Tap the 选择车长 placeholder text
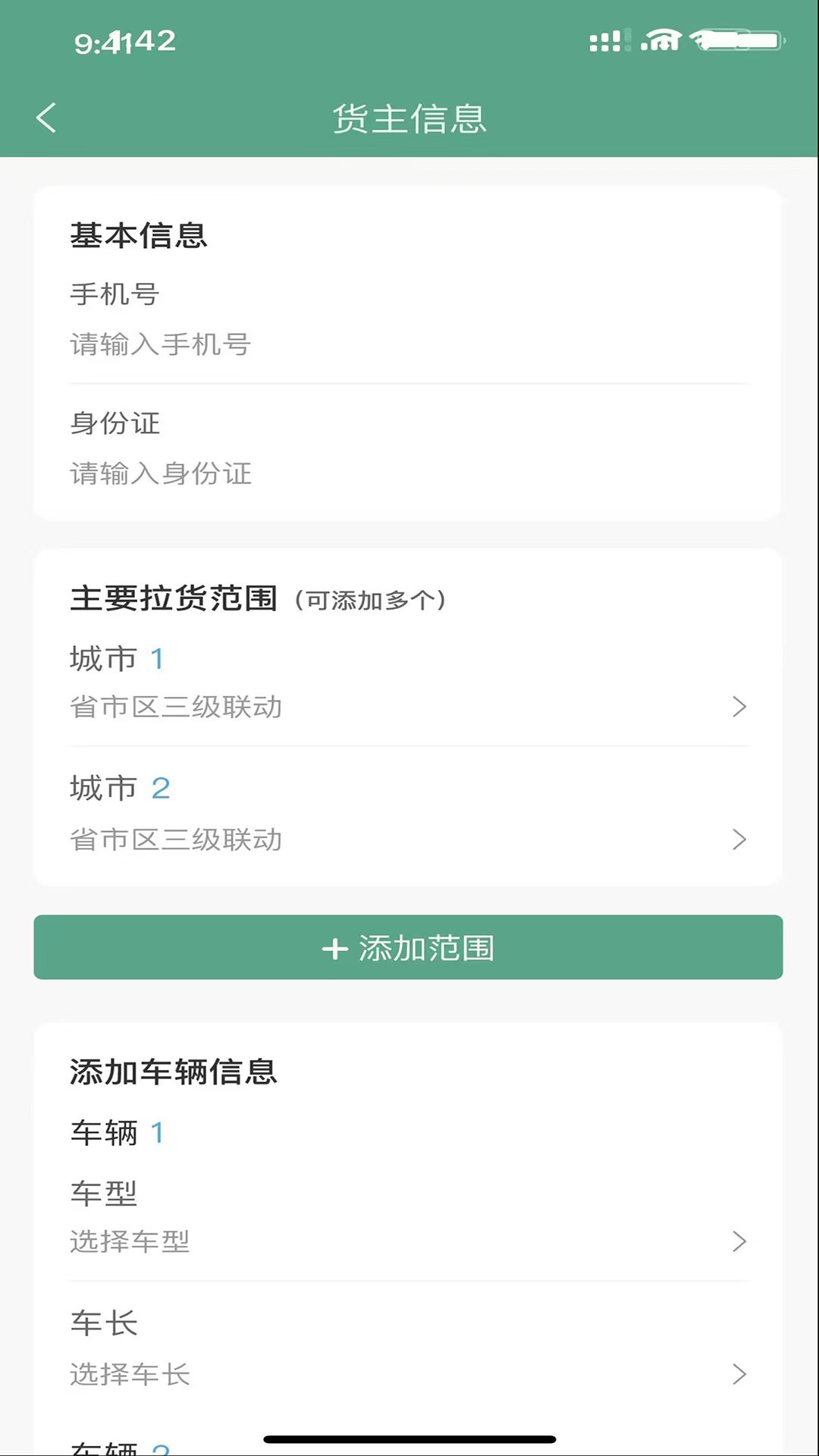The width and height of the screenshot is (819, 1456). pyautogui.click(x=130, y=1374)
